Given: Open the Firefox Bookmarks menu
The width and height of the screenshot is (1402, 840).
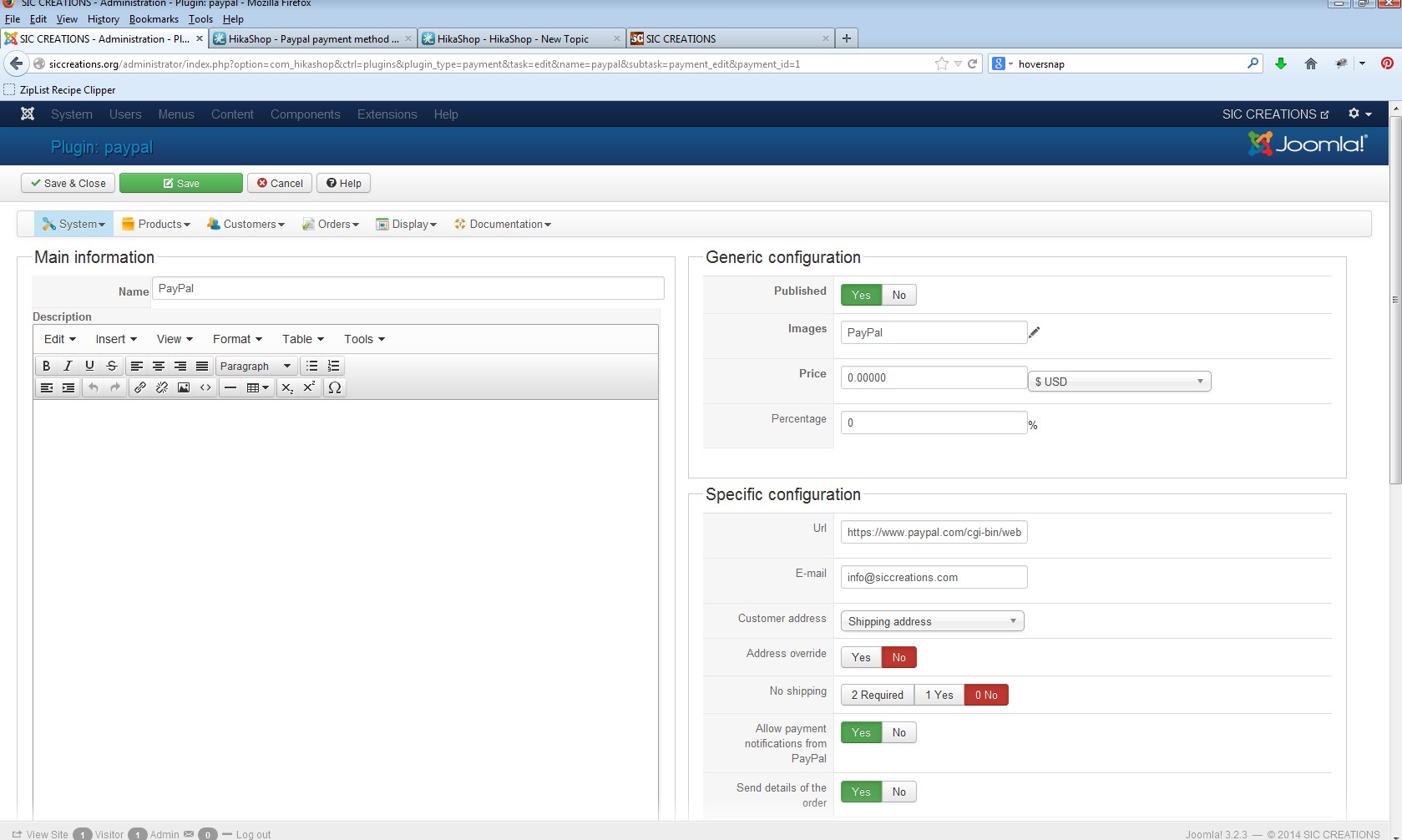Looking at the screenshot, I should pos(154,19).
